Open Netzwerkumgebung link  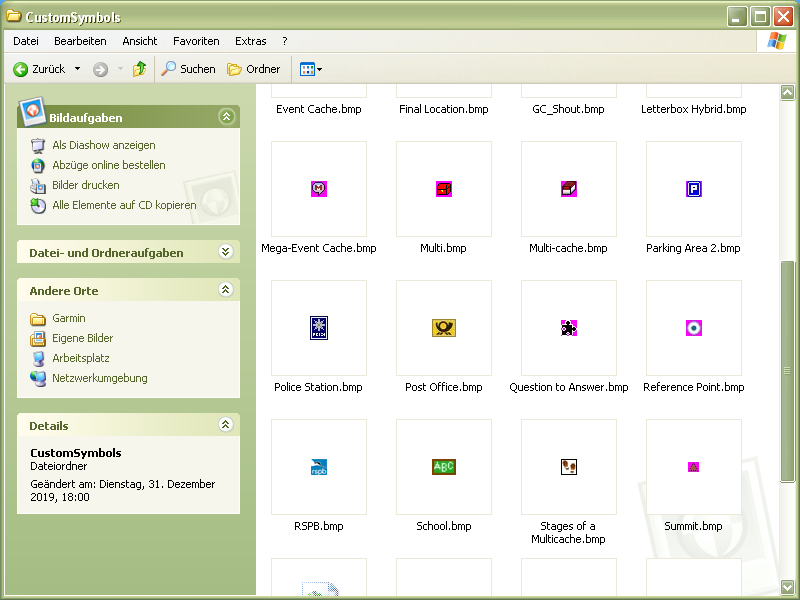[x=99, y=378]
